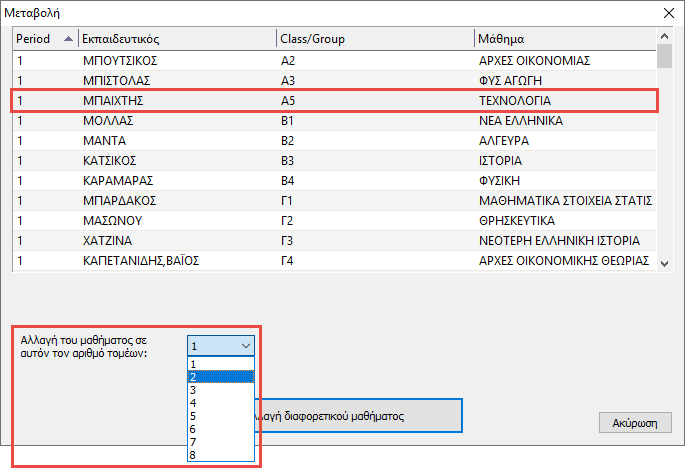The width and height of the screenshot is (685, 468).
Task: Choose option 6 in dropdown list
Action: pyautogui.click(x=220, y=428)
